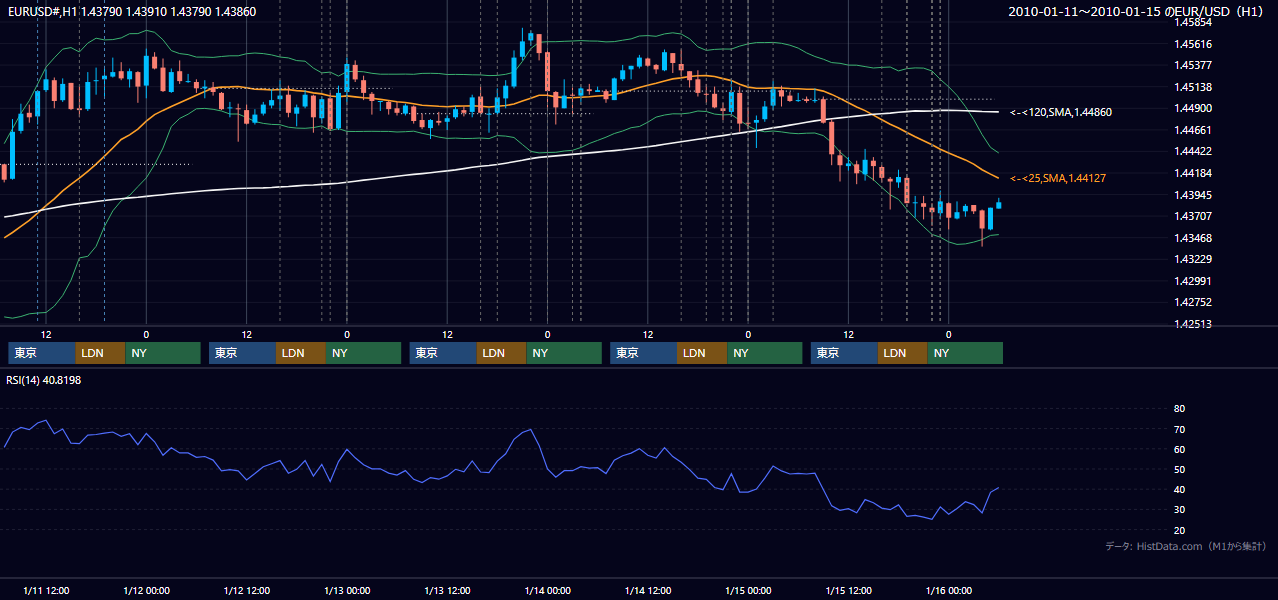Screen dimensions: 1278x600
Task: Click price axis label 1.44184
Action: pyautogui.click(x=1193, y=173)
